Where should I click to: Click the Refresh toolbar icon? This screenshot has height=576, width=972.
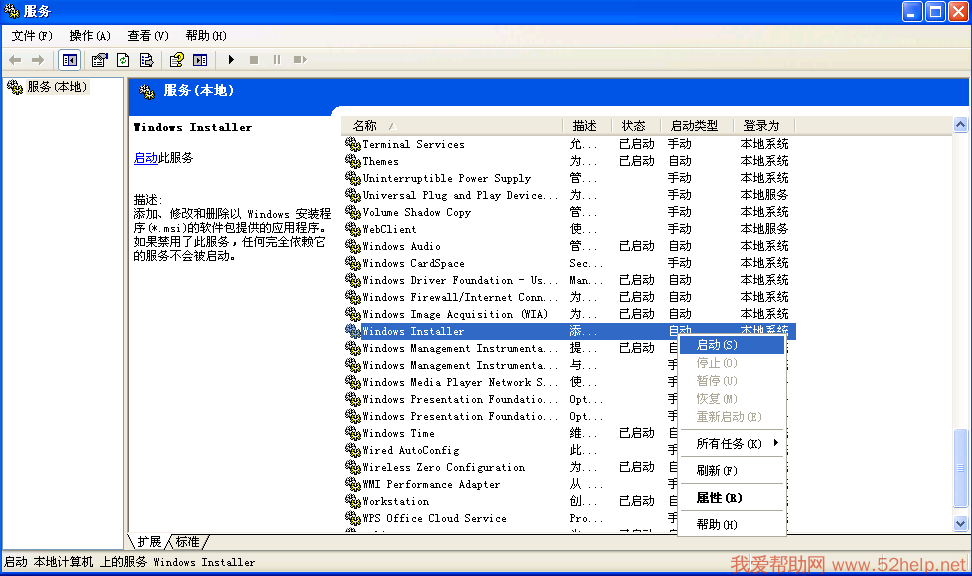coord(123,60)
